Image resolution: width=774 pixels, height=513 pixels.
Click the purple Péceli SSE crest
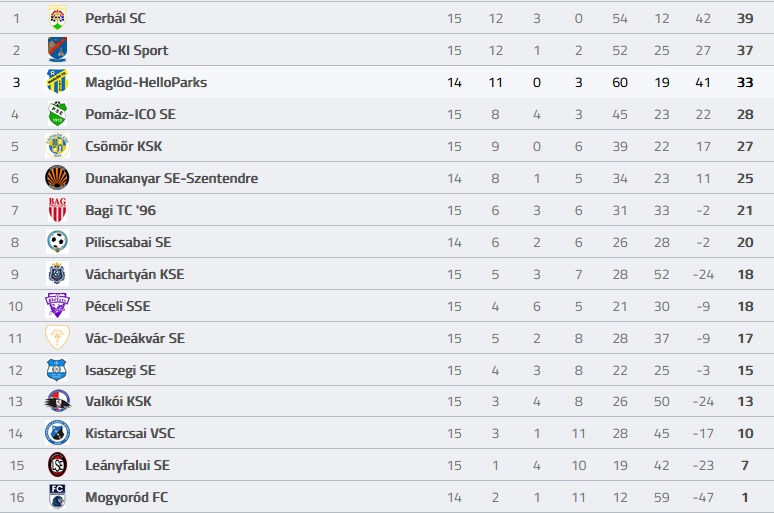click(57, 306)
